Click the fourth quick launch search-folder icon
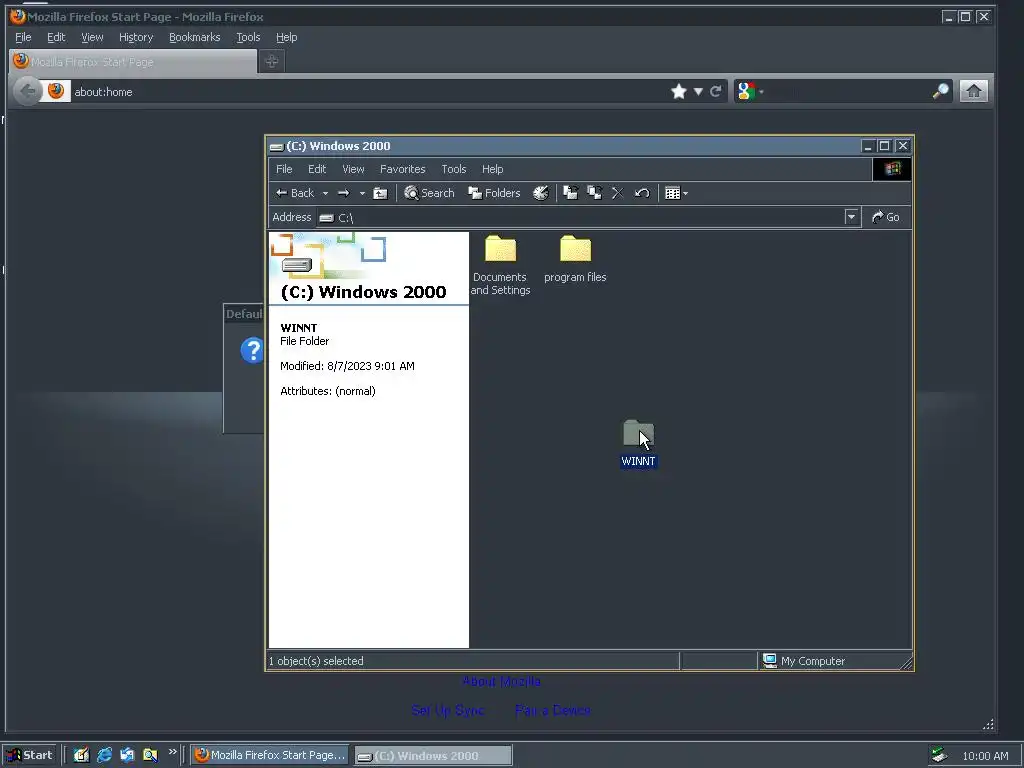The image size is (1024, 768). pos(150,756)
